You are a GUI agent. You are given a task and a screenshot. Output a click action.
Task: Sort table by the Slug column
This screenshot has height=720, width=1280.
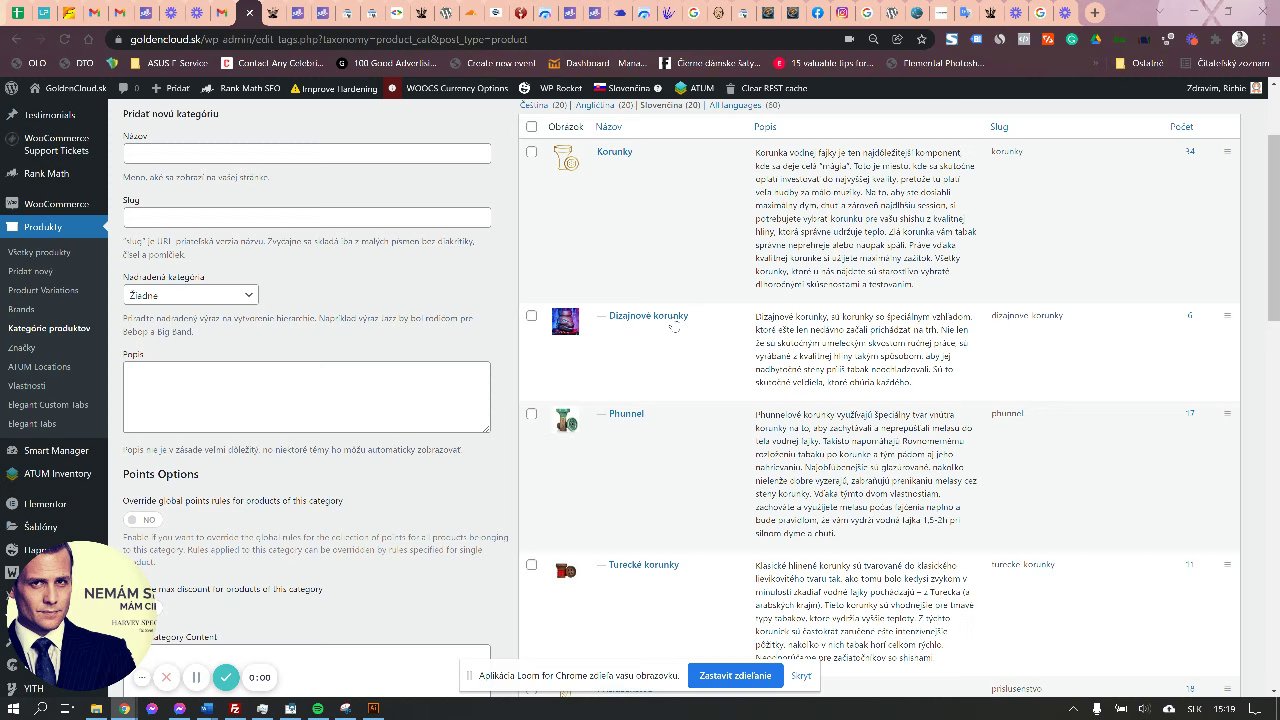click(999, 127)
